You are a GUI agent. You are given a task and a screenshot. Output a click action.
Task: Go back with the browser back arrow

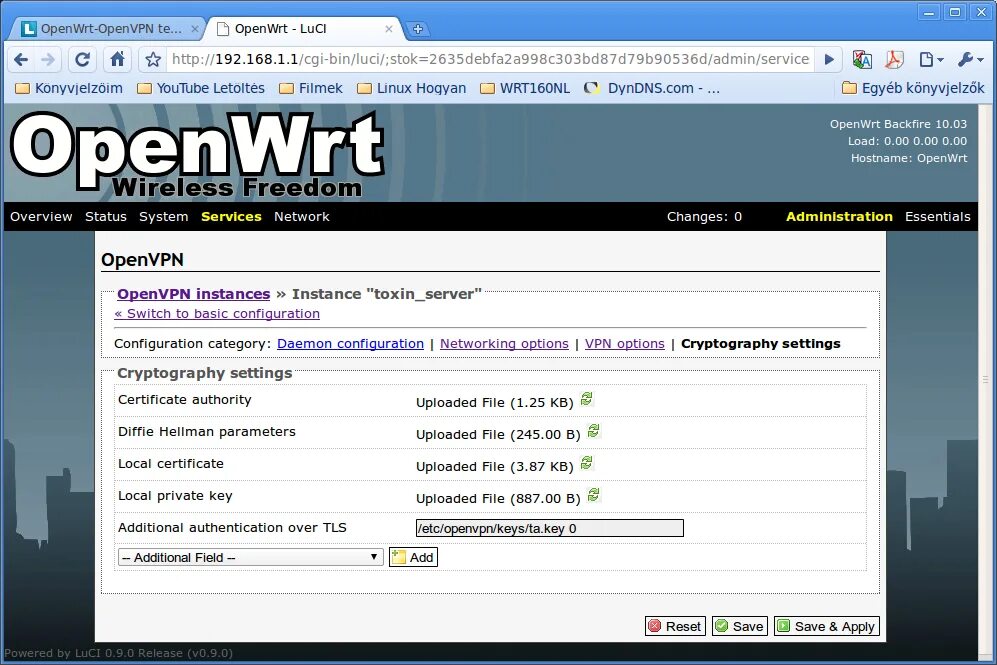click(21, 60)
